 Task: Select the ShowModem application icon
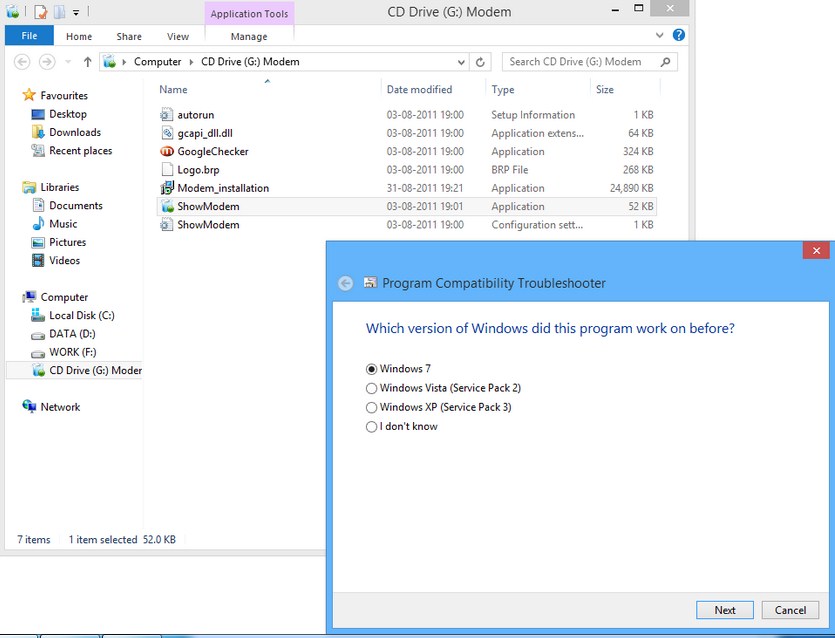pyautogui.click(x=167, y=206)
